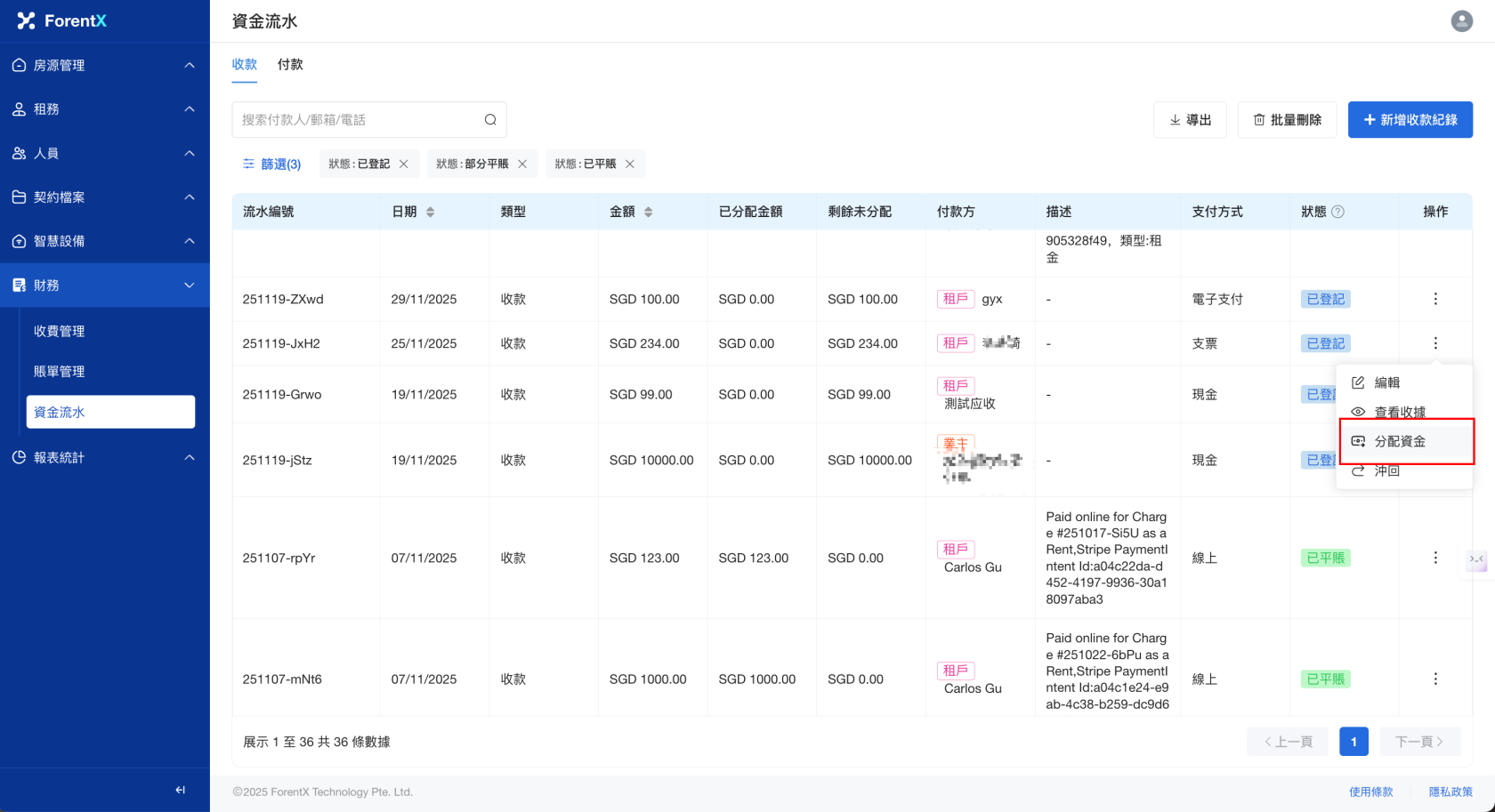Open actions menu for row 251107-rpYr
Screen dimensions: 1495x812
point(1434,558)
